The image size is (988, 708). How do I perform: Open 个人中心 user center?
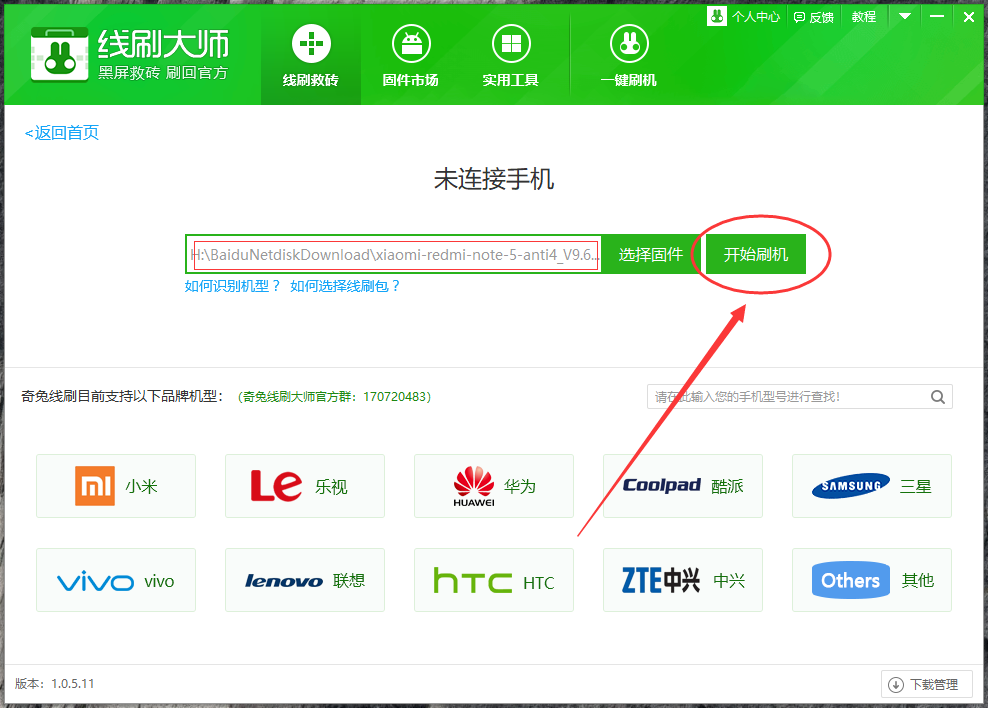(x=744, y=16)
